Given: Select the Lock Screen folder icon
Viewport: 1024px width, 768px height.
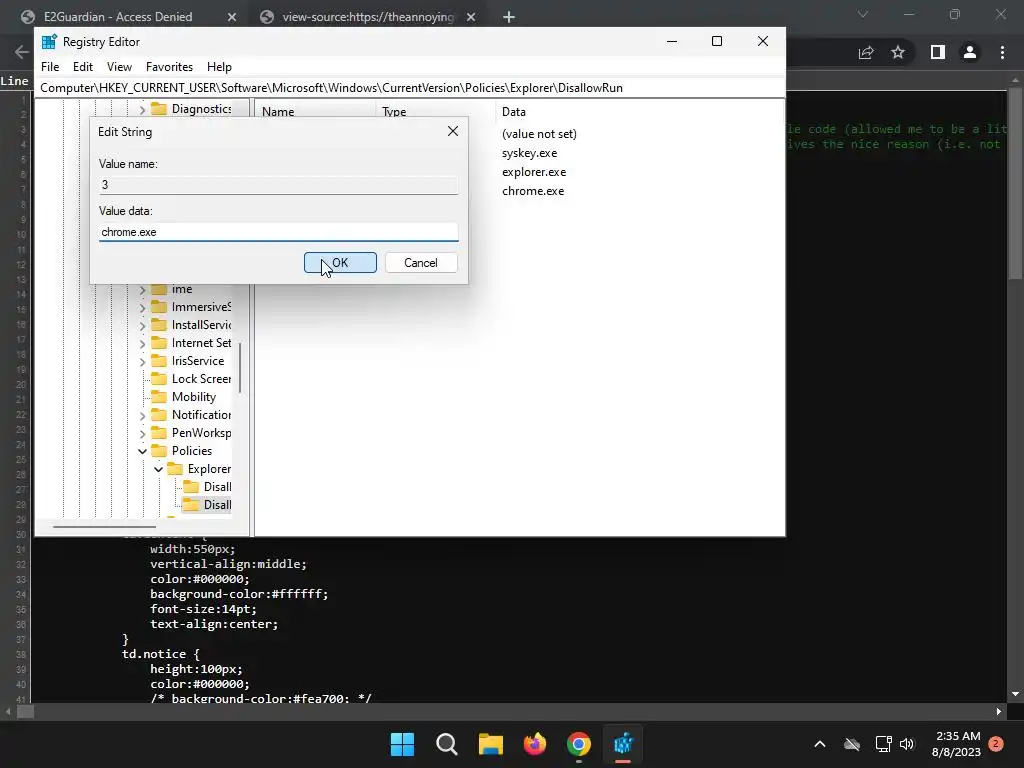Looking at the screenshot, I should pyautogui.click(x=159, y=379).
